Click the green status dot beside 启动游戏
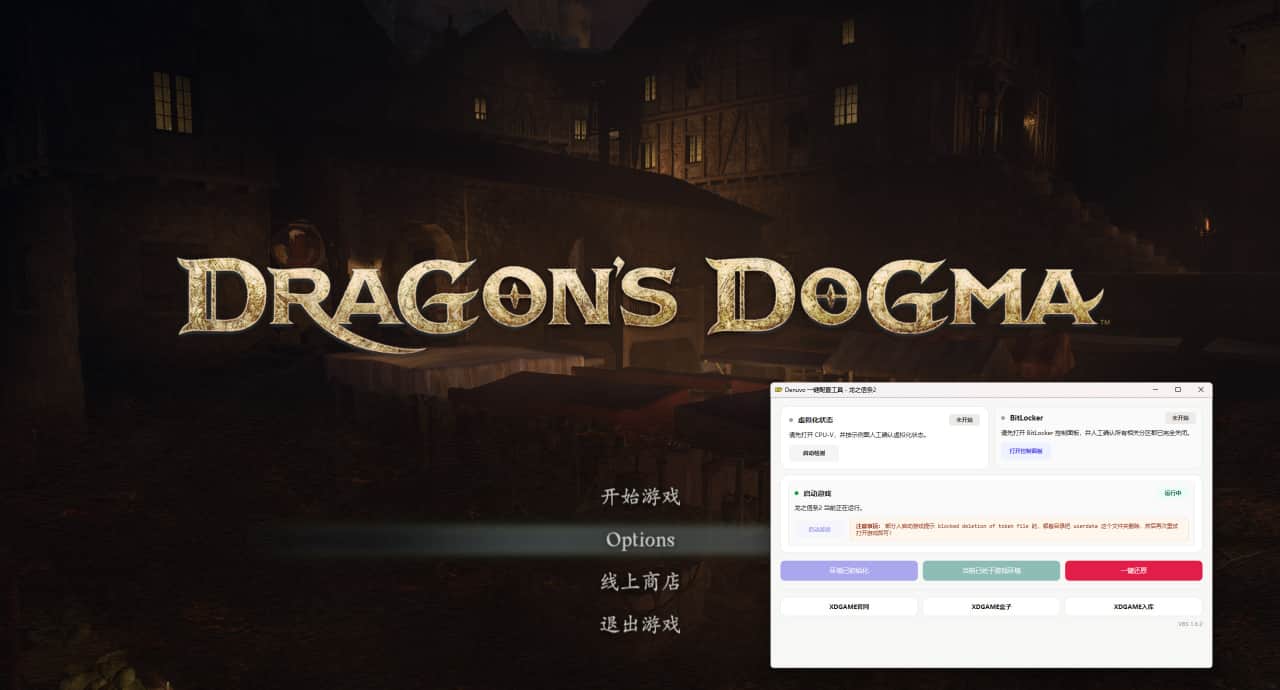 796,493
